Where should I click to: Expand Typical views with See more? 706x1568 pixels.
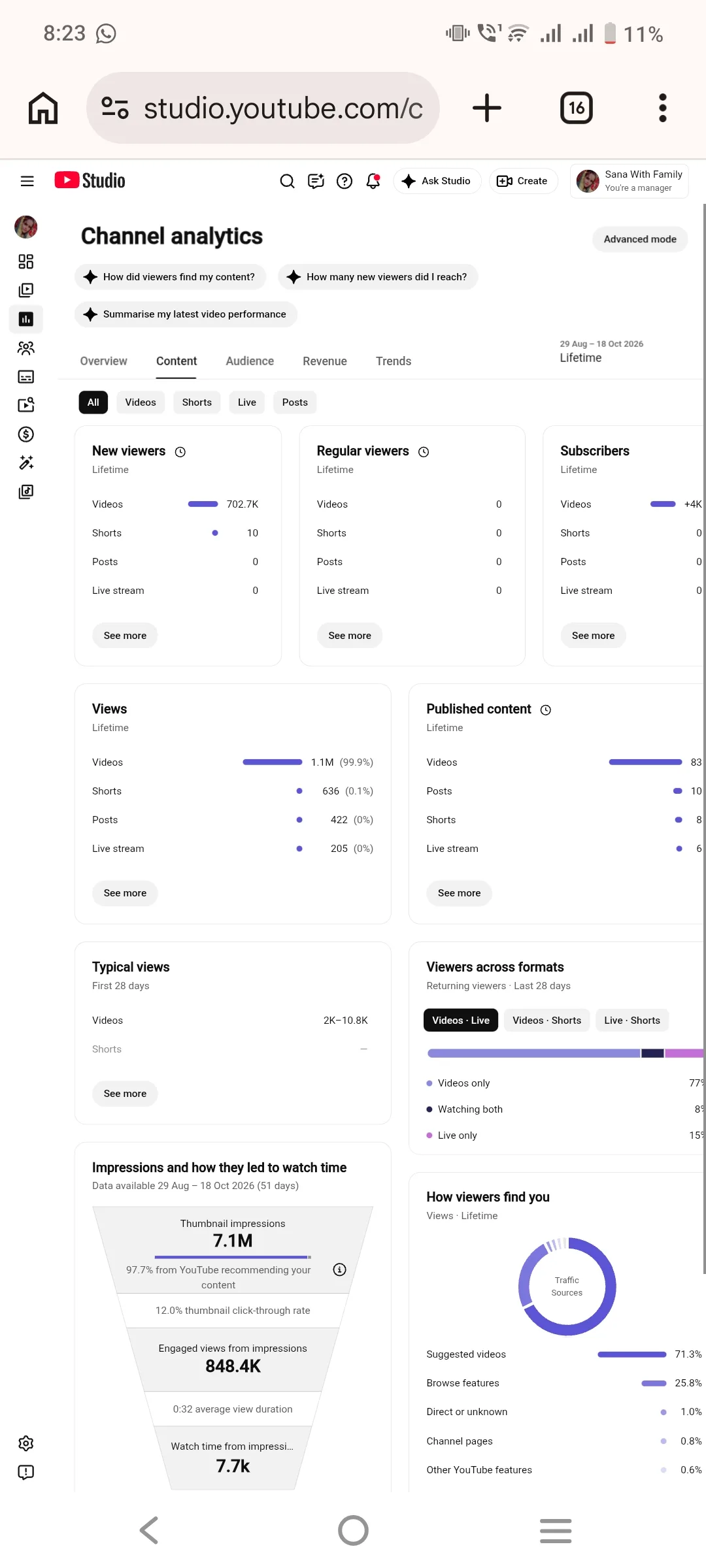click(125, 1094)
